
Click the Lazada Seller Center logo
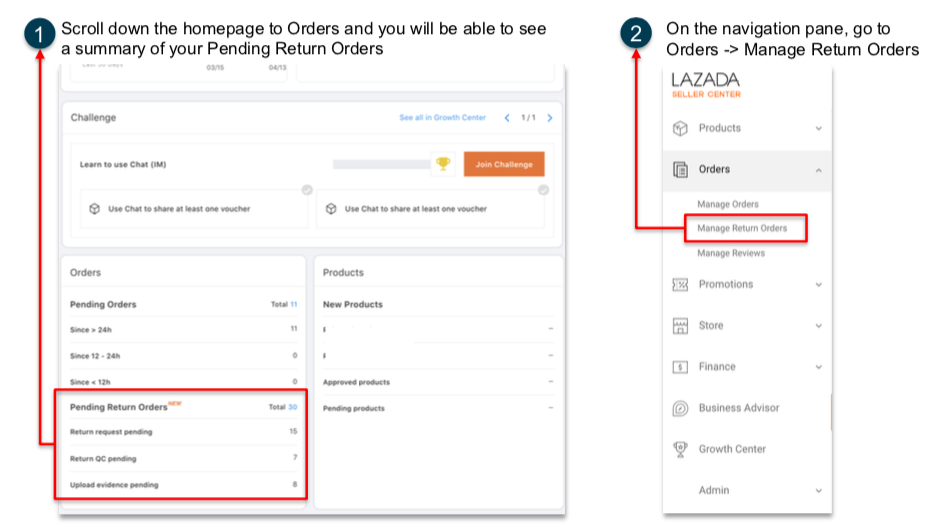(x=706, y=85)
